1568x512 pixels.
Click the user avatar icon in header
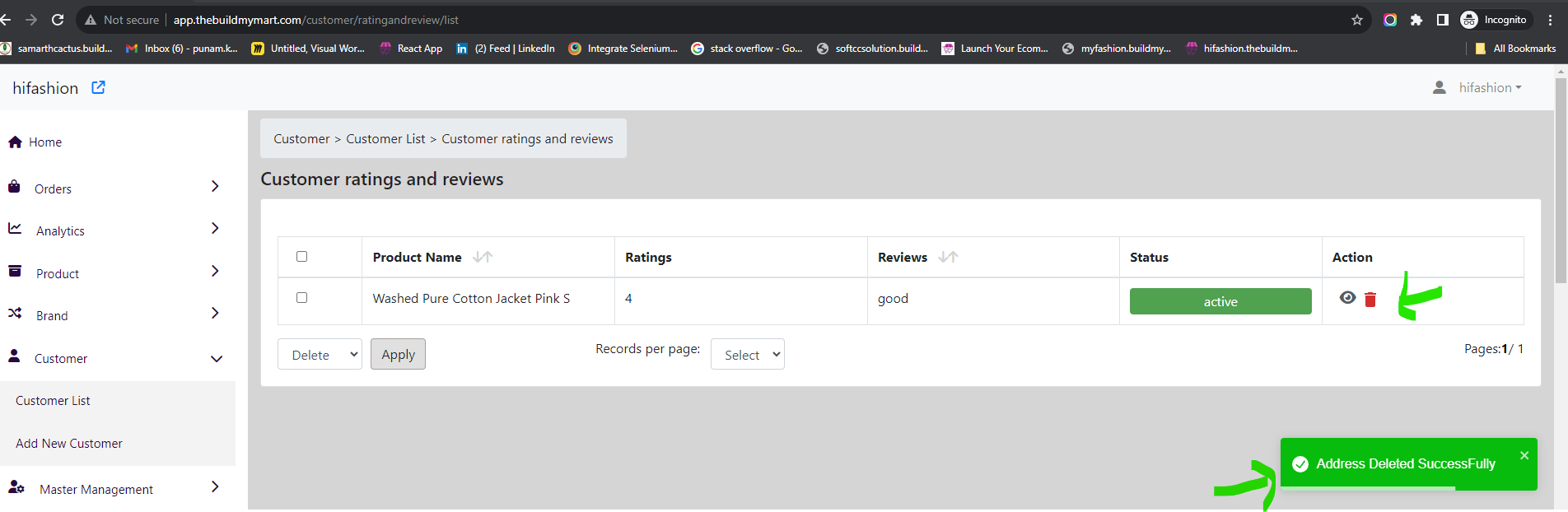(1440, 87)
